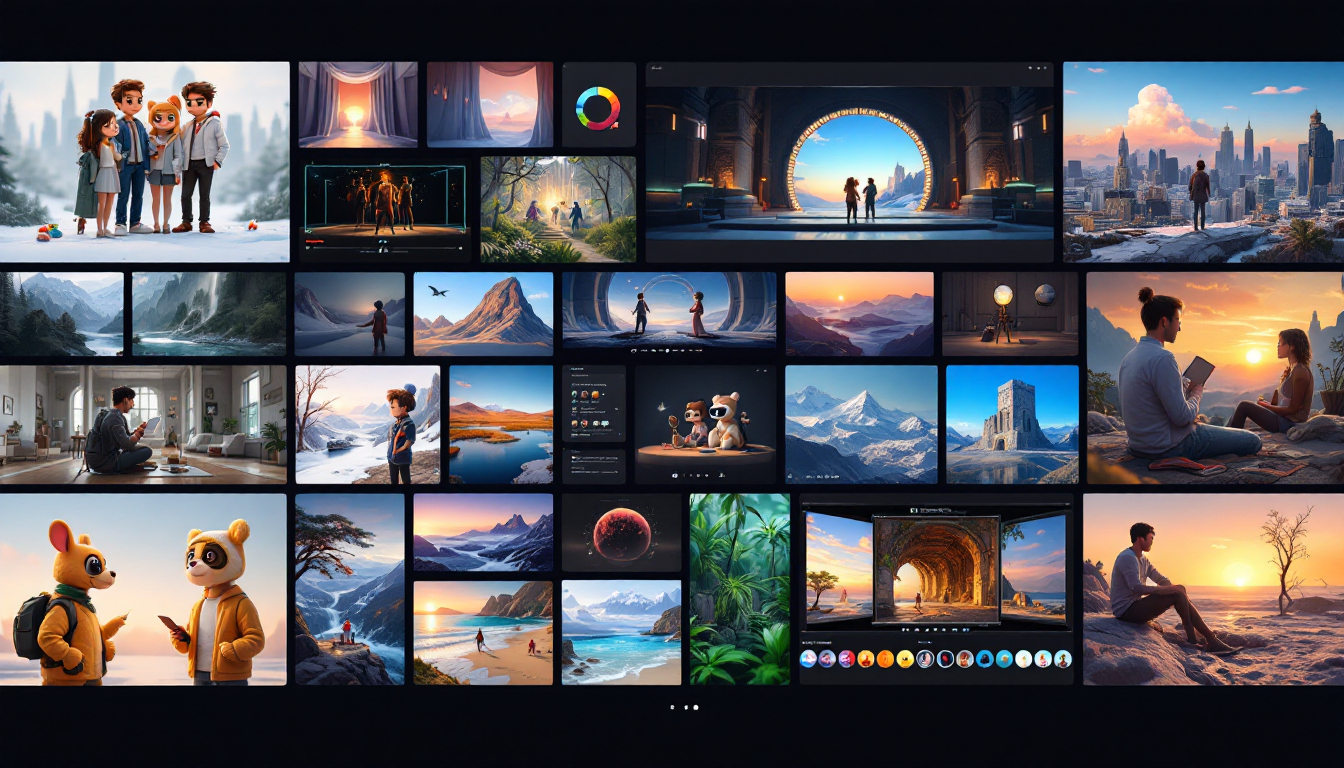This screenshot has height=768, width=1344.
Task: Select the stone castle tower thumbnail
Action: [1012, 424]
